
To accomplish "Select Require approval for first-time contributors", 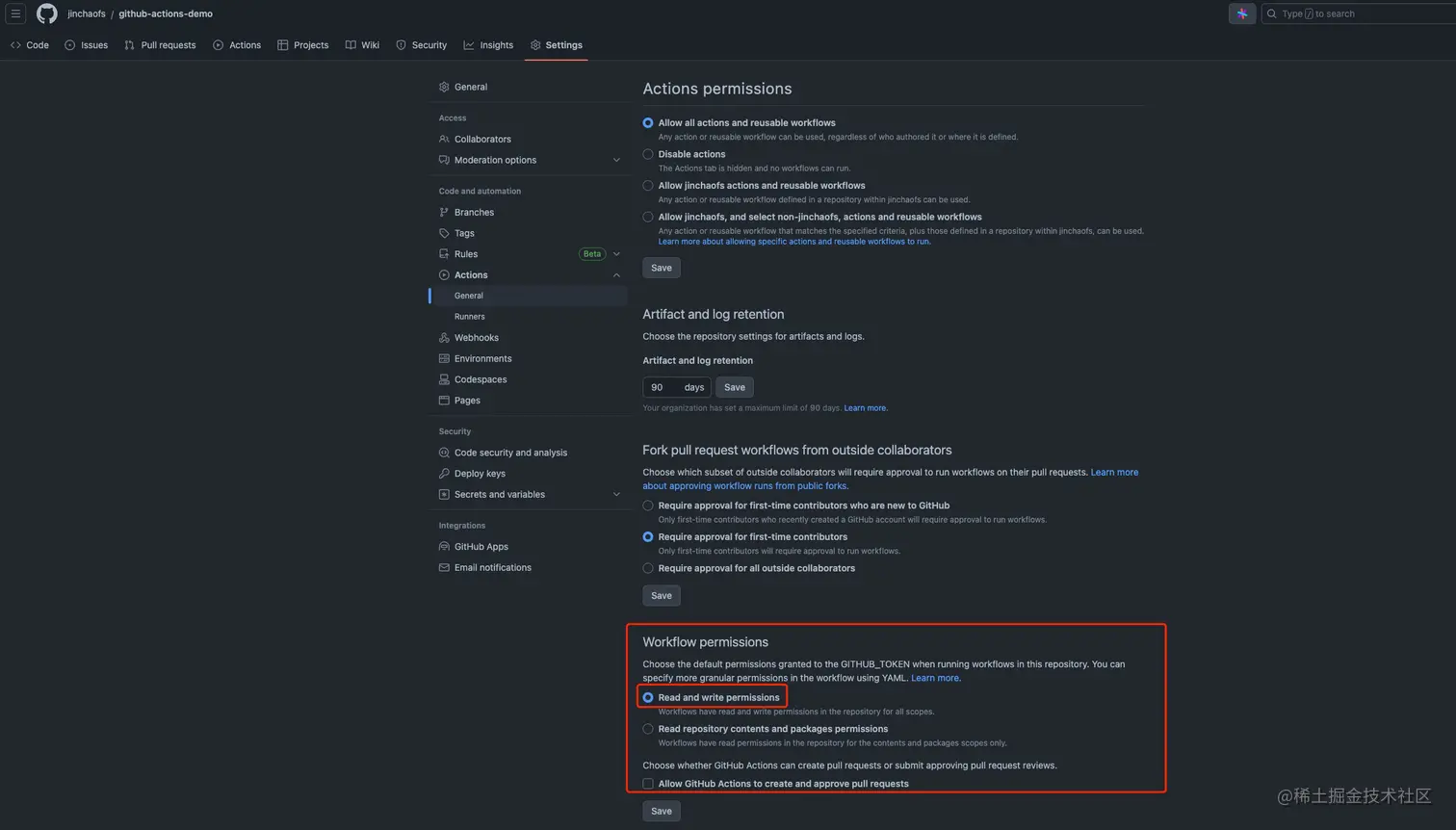I will pos(648,537).
